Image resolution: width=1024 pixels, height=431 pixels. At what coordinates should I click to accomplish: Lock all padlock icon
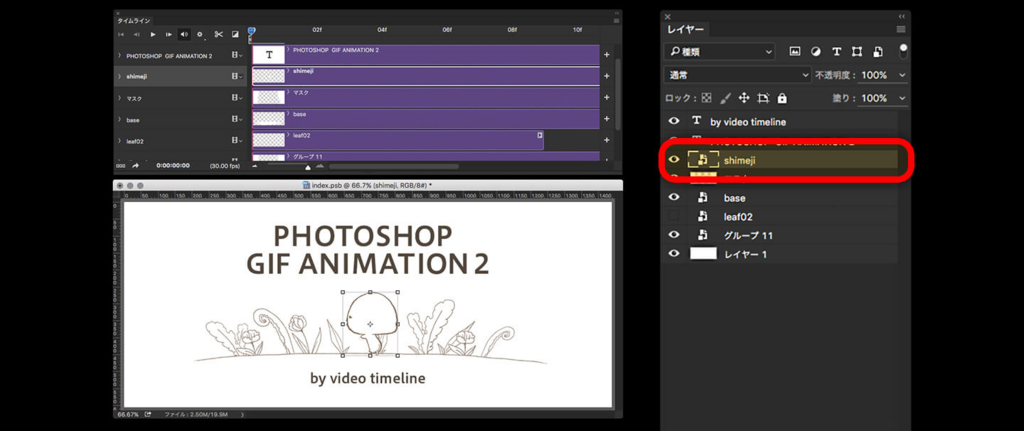pos(782,98)
